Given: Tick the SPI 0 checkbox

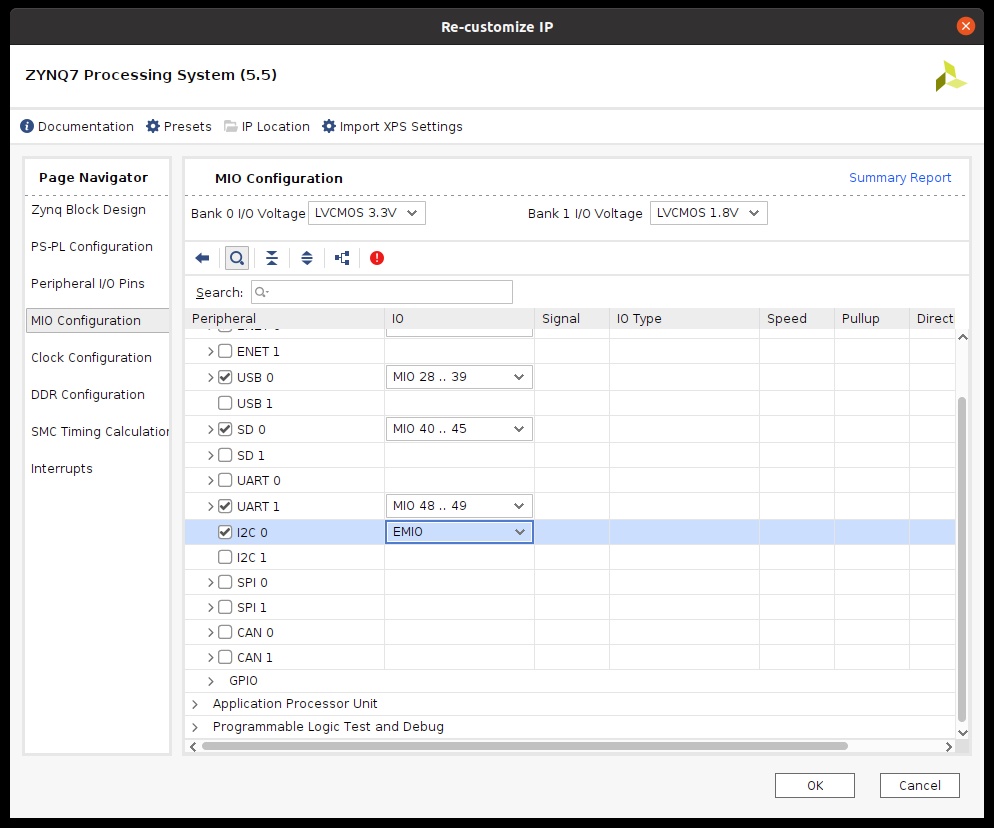Looking at the screenshot, I should coord(225,583).
